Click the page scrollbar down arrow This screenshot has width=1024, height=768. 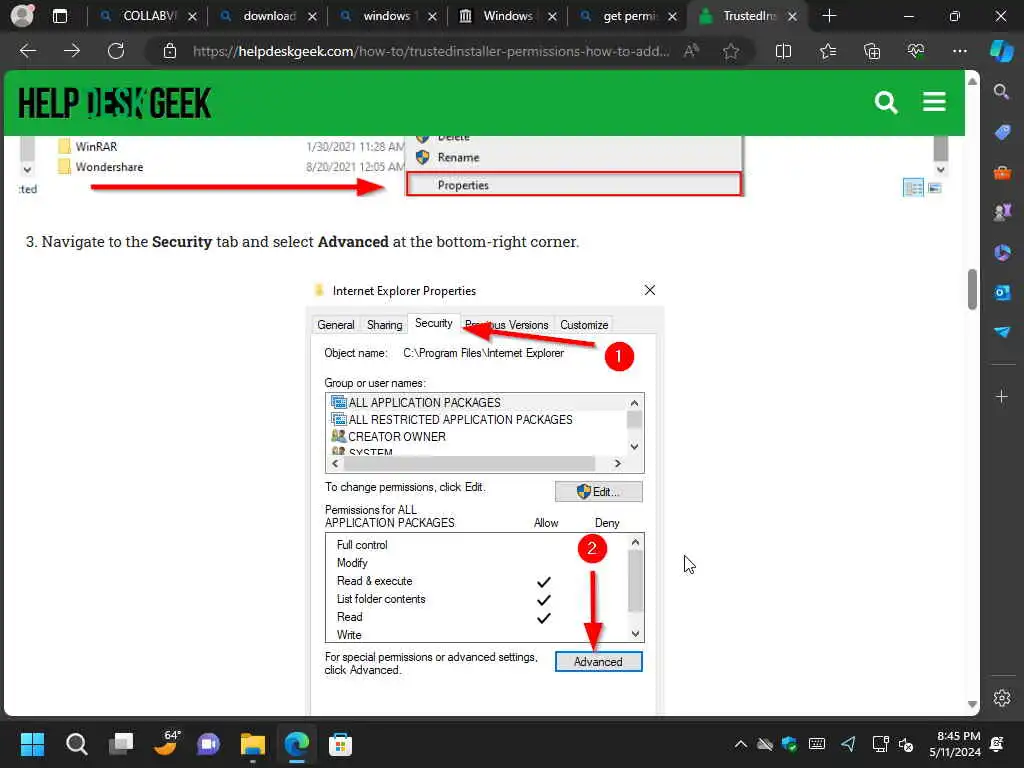[x=972, y=704]
